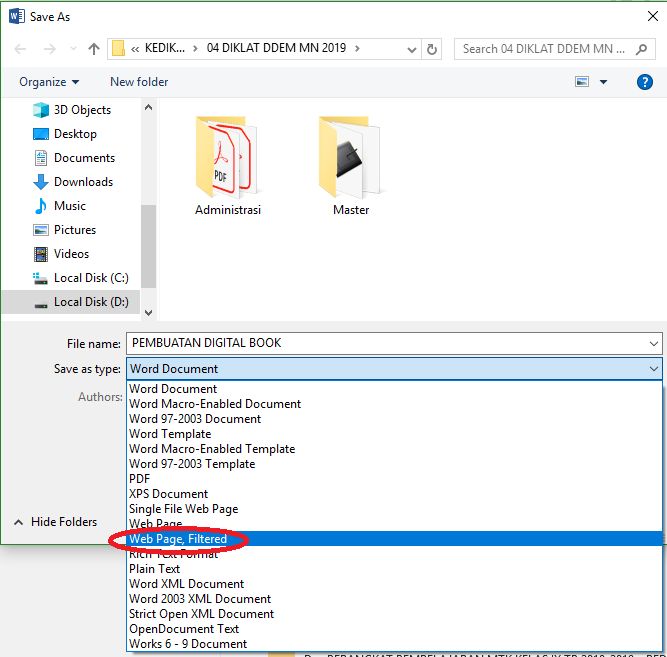This screenshot has height=657, width=667.
Task: Click the Forward navigation arrow
Action: [50, 49]
